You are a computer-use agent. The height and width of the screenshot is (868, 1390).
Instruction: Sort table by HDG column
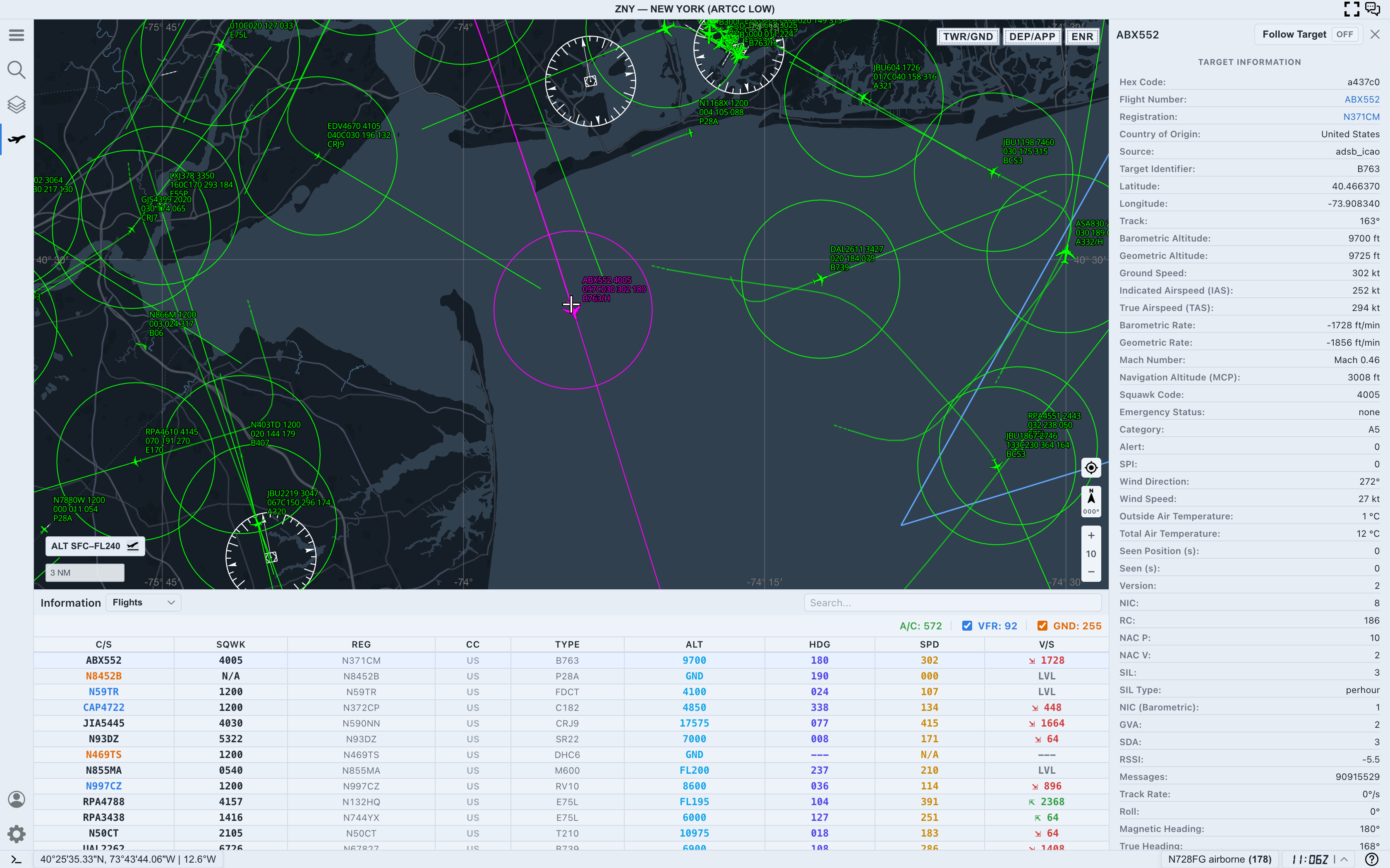[819, 644]
